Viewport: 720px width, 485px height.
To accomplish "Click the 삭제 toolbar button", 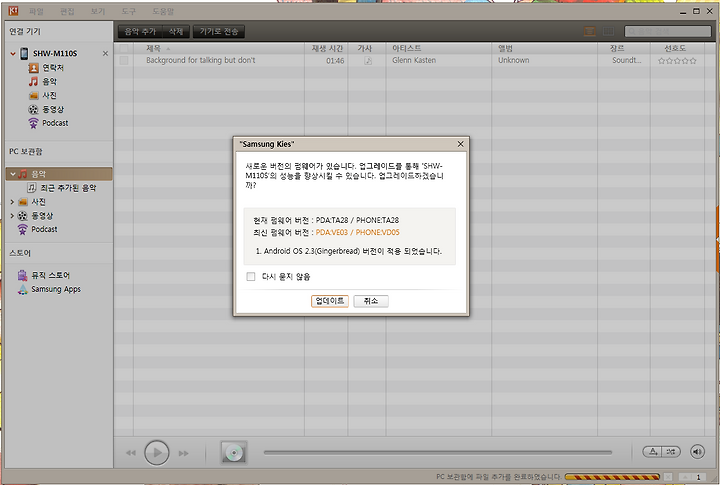I will [176, 31].
